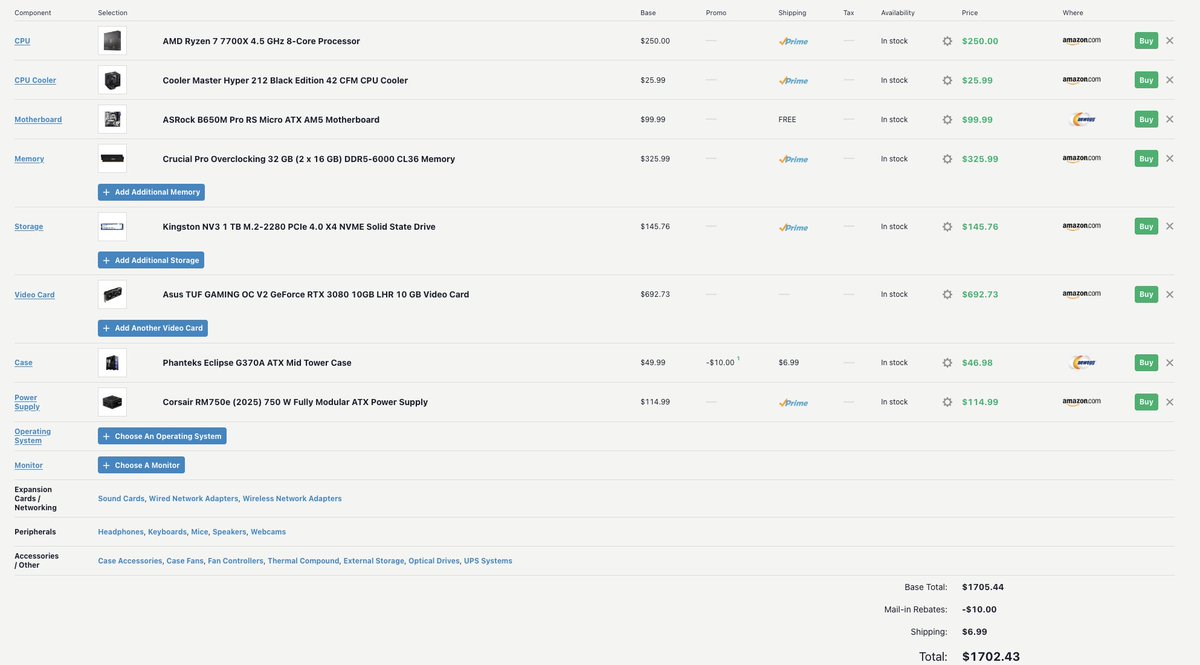
Task: Browse Webcams peripherals link
Action: 268,532
